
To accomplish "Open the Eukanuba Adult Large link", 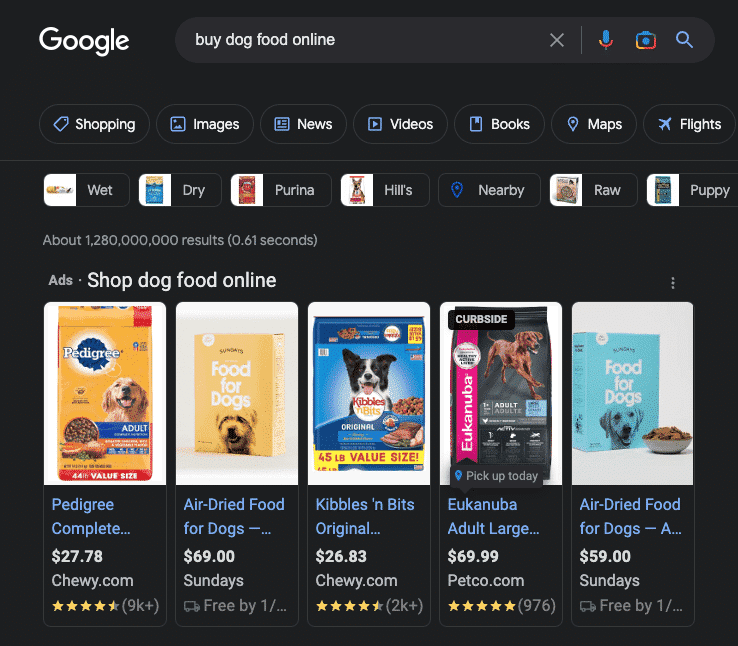I will click(494, 517).
